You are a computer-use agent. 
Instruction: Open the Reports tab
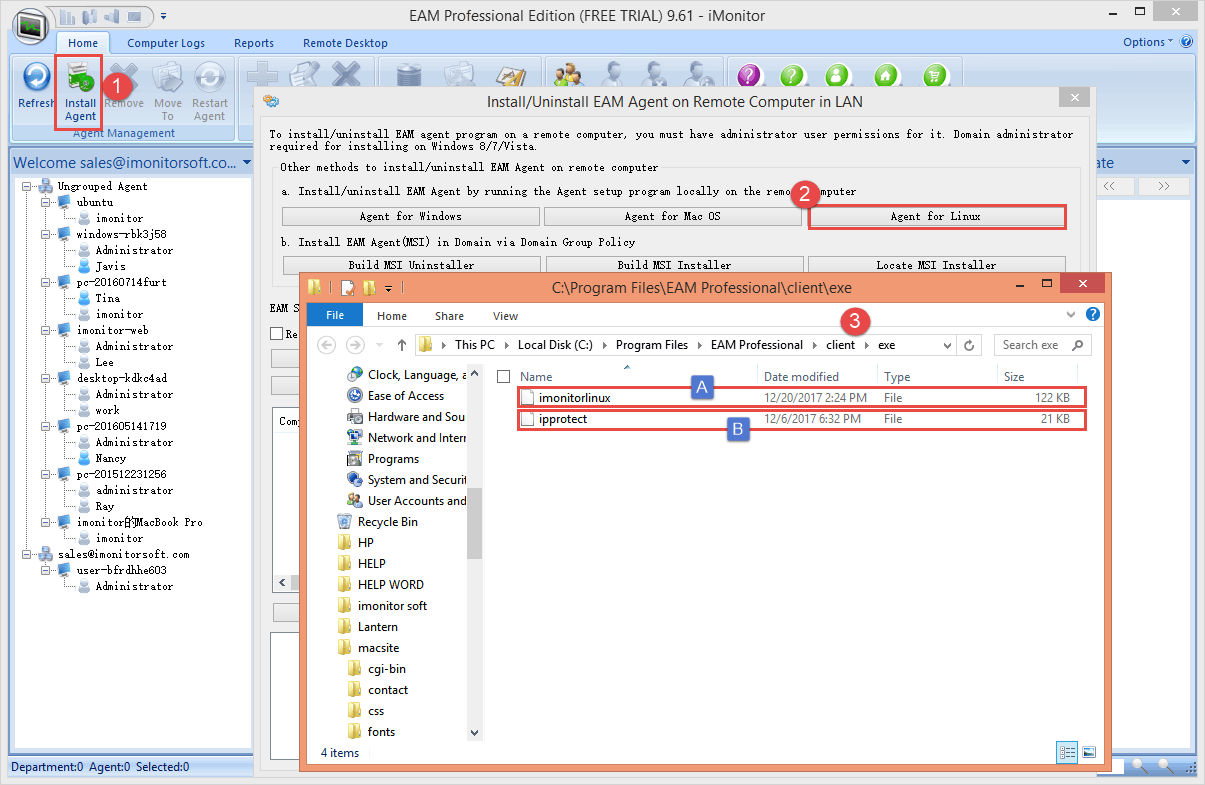point(254,43)
